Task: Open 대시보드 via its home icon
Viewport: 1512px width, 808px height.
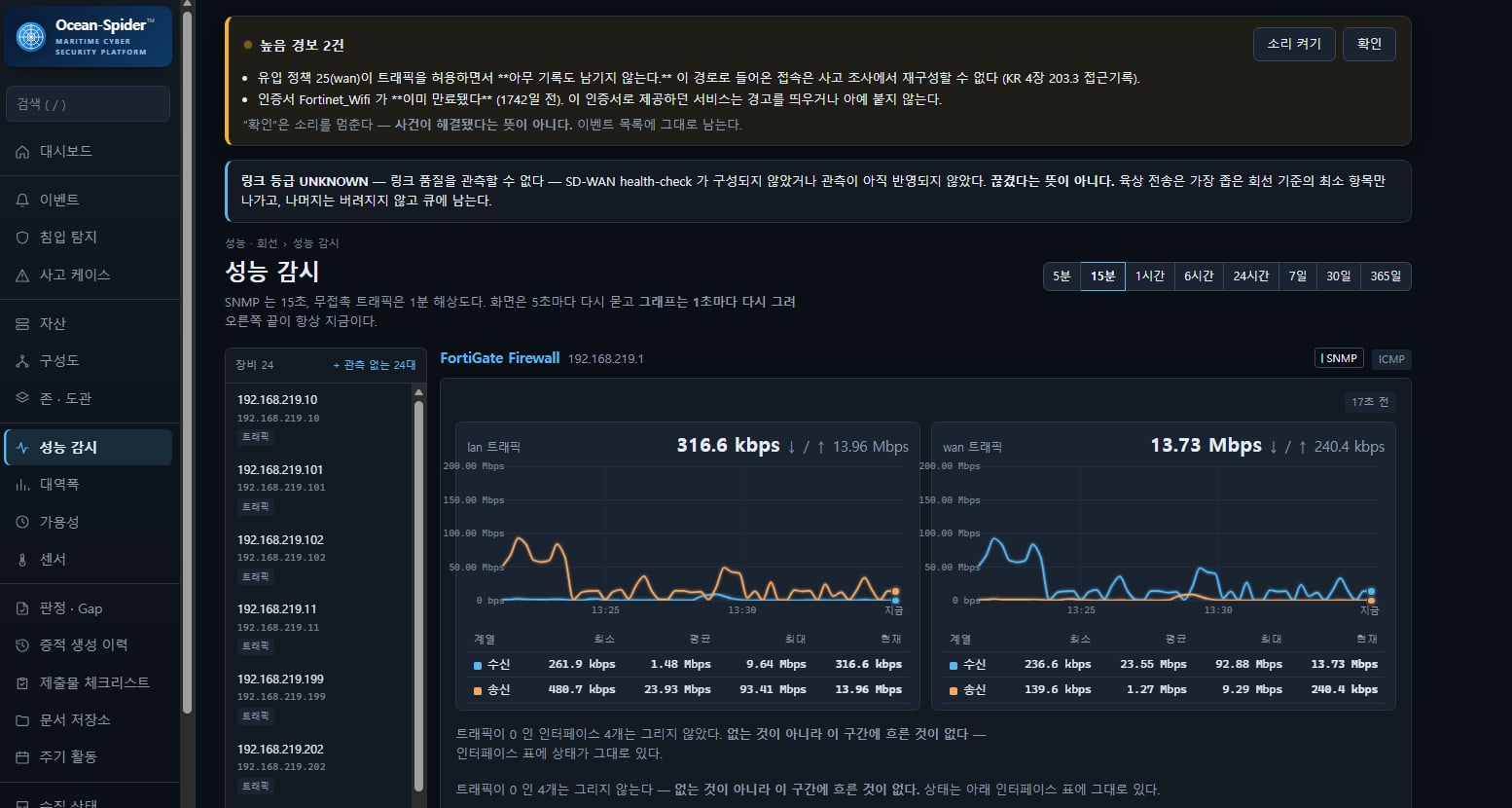Action: [x=22, y=152]
